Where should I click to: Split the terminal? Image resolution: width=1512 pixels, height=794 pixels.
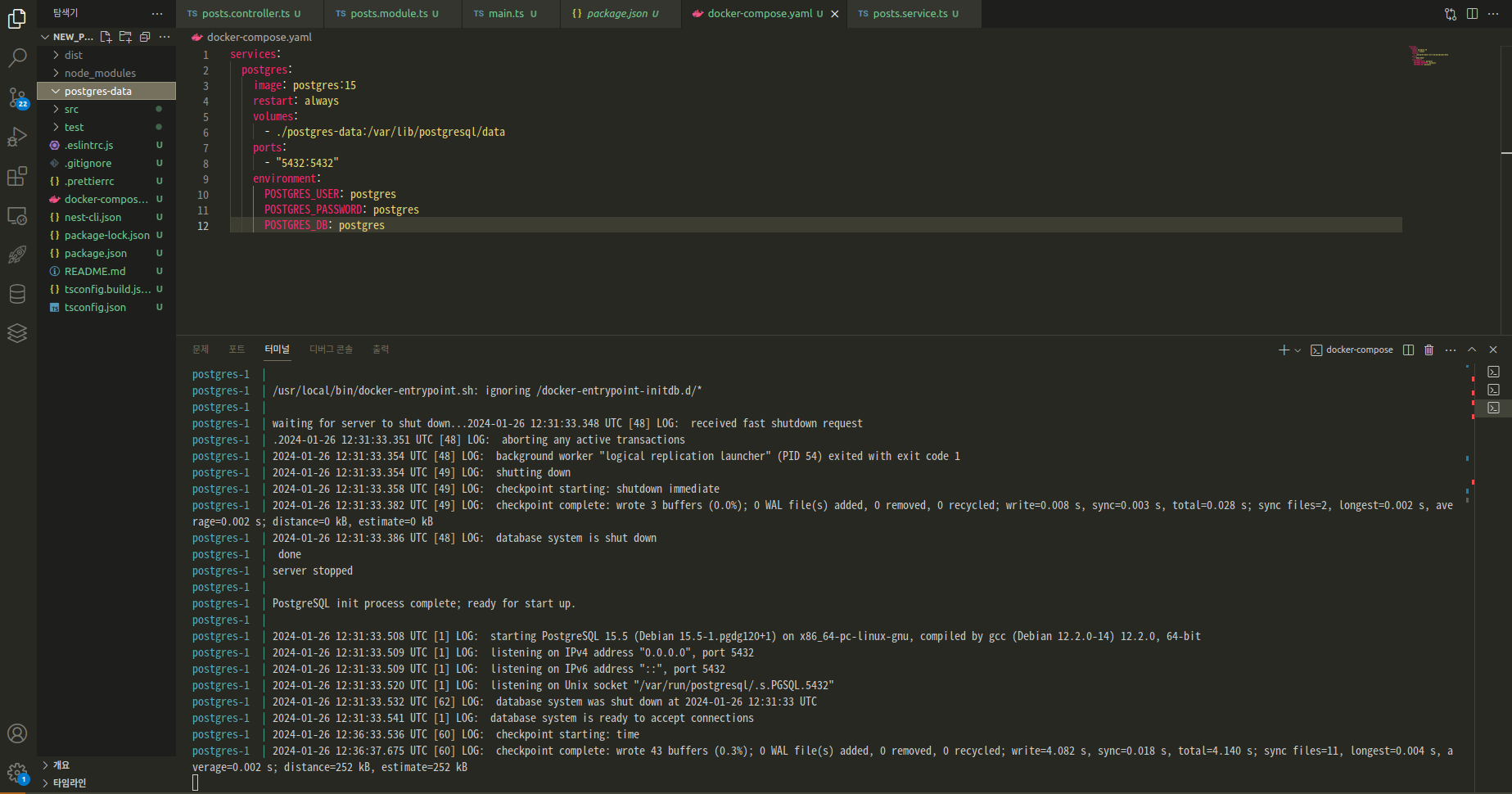pos(1408,350)
